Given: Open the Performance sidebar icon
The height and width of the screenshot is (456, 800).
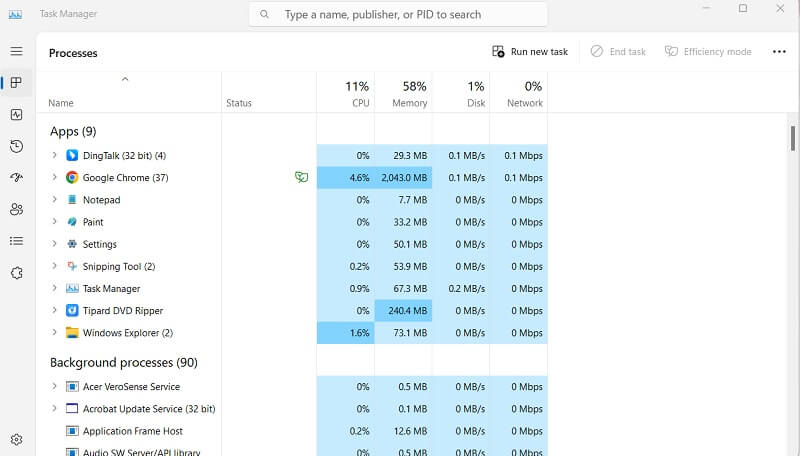Looking at the screenshot, I should pos(16,114).
